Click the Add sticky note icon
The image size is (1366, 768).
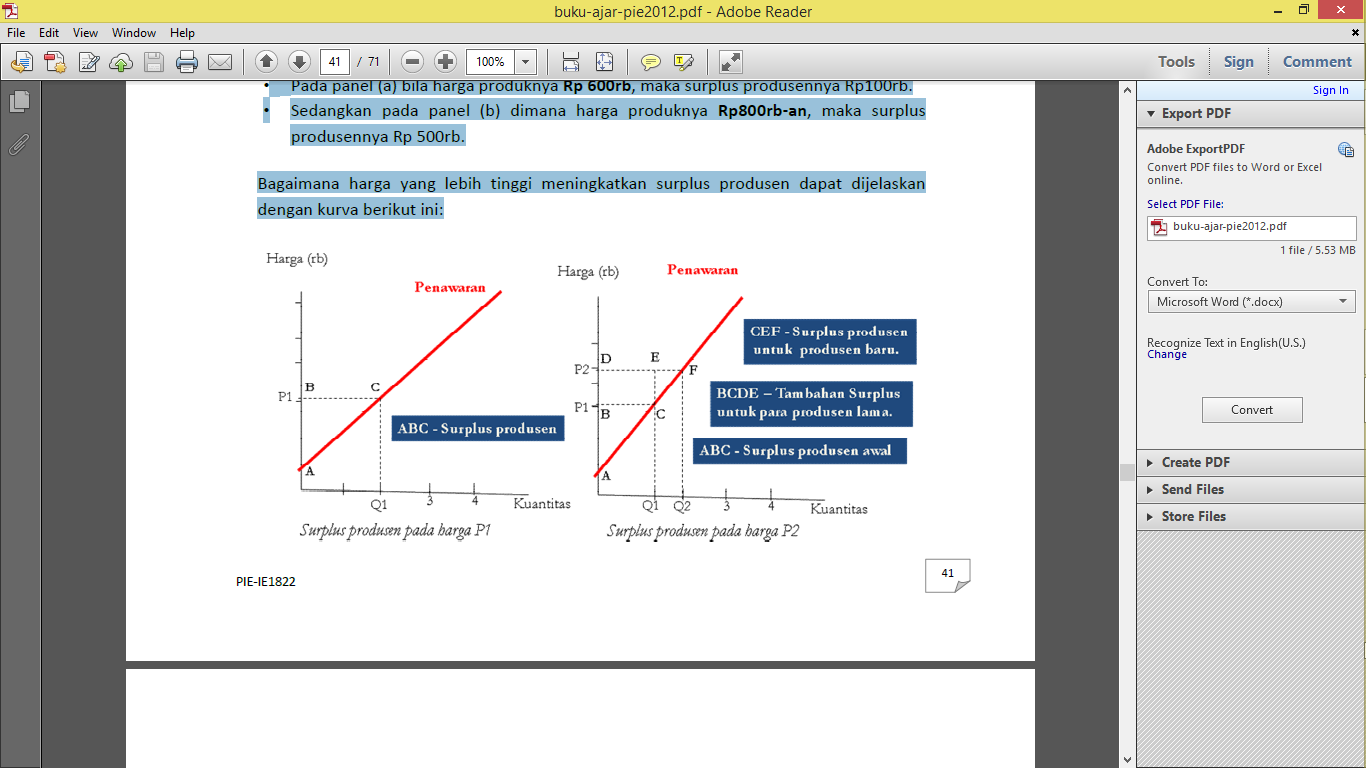point(651,62)
